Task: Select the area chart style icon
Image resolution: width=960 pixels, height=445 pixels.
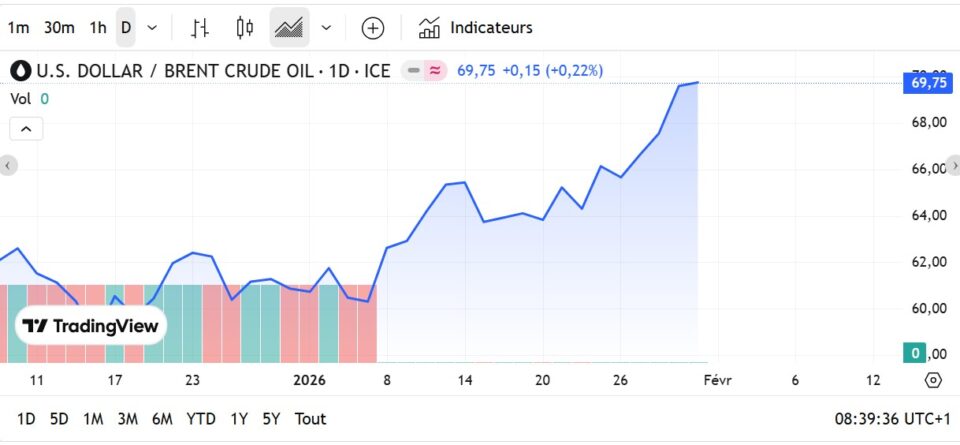Action: point(289,28)
